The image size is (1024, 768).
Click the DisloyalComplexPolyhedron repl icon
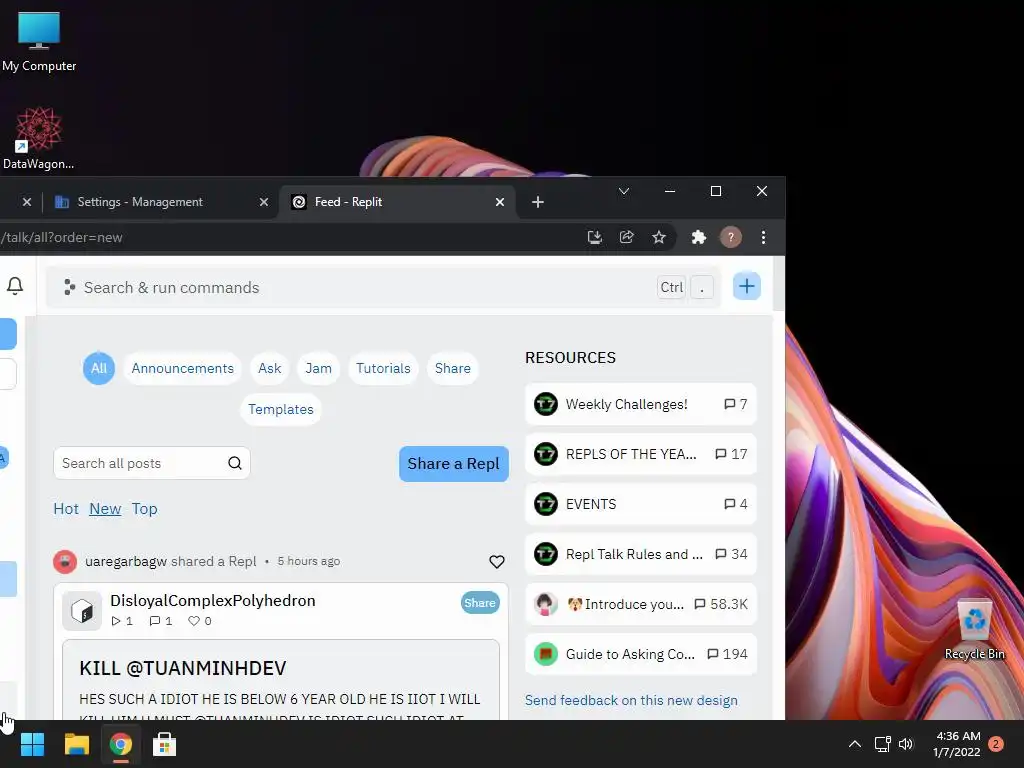pos(82,611)
